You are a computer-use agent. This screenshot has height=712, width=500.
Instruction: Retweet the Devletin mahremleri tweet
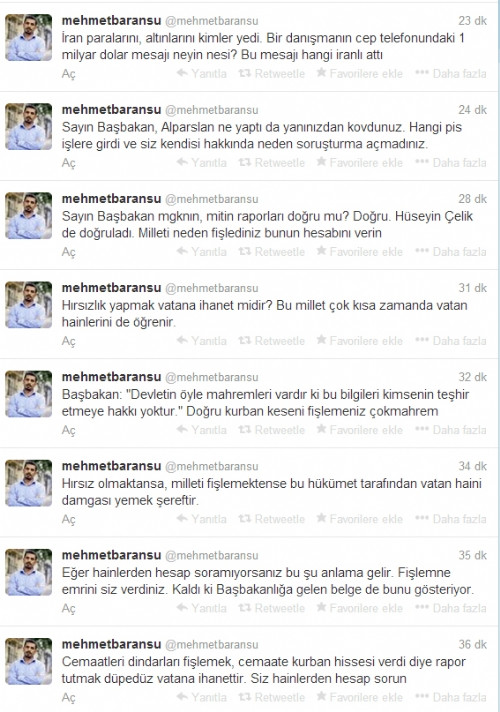[x=272, y=430]
